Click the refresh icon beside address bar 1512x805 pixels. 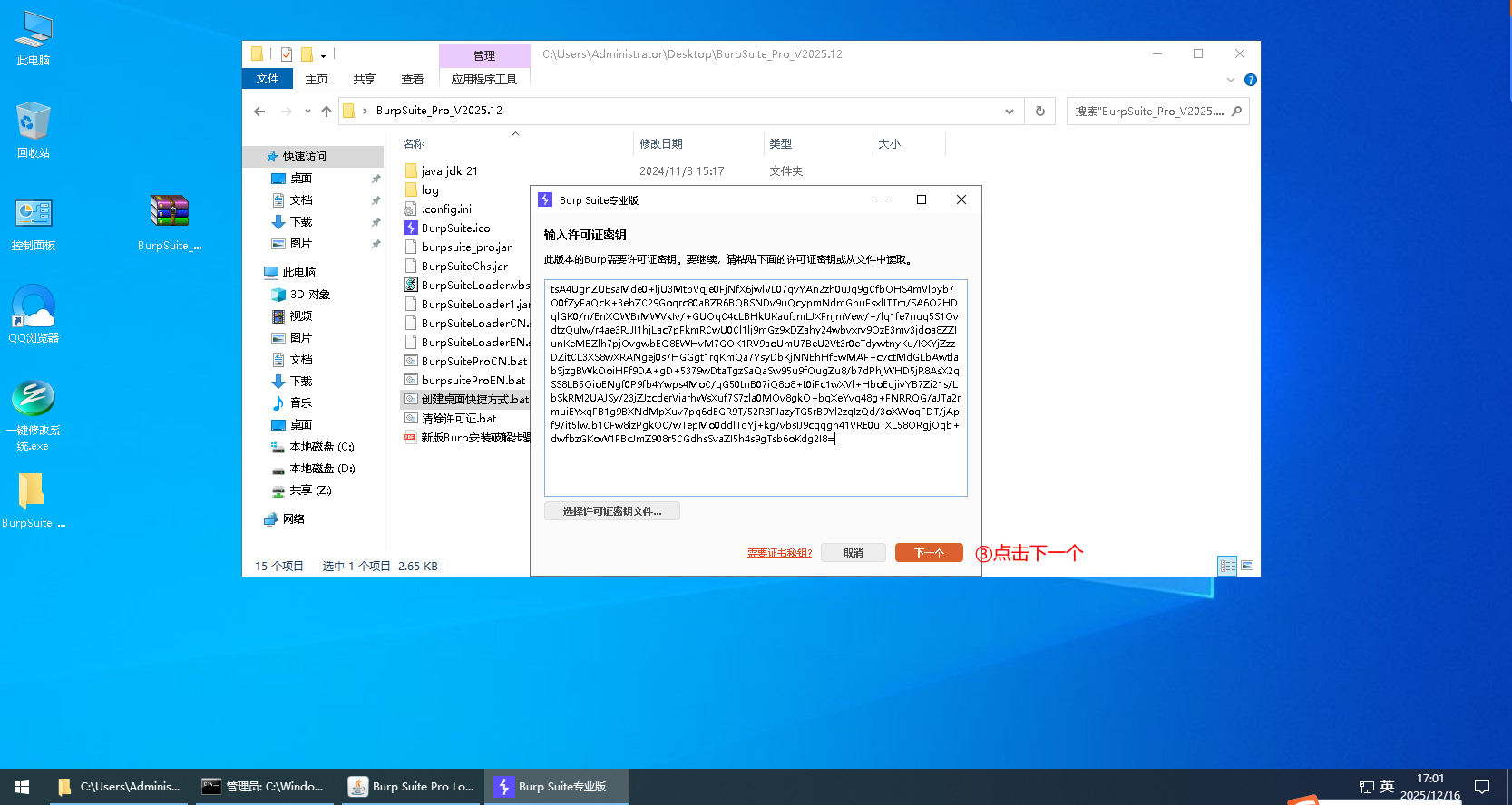pos(1040,111)
